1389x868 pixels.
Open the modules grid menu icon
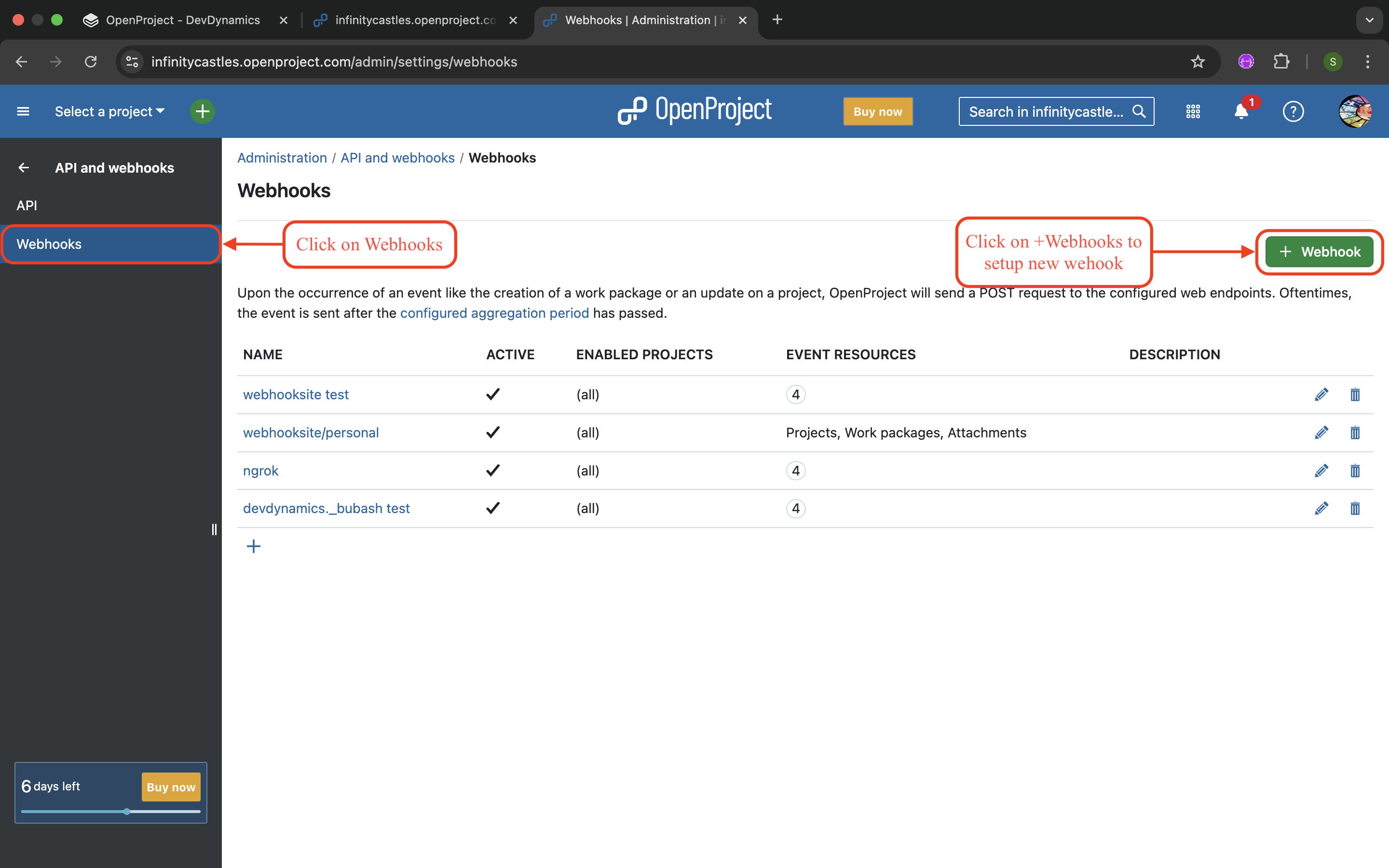click(1193, 111)
